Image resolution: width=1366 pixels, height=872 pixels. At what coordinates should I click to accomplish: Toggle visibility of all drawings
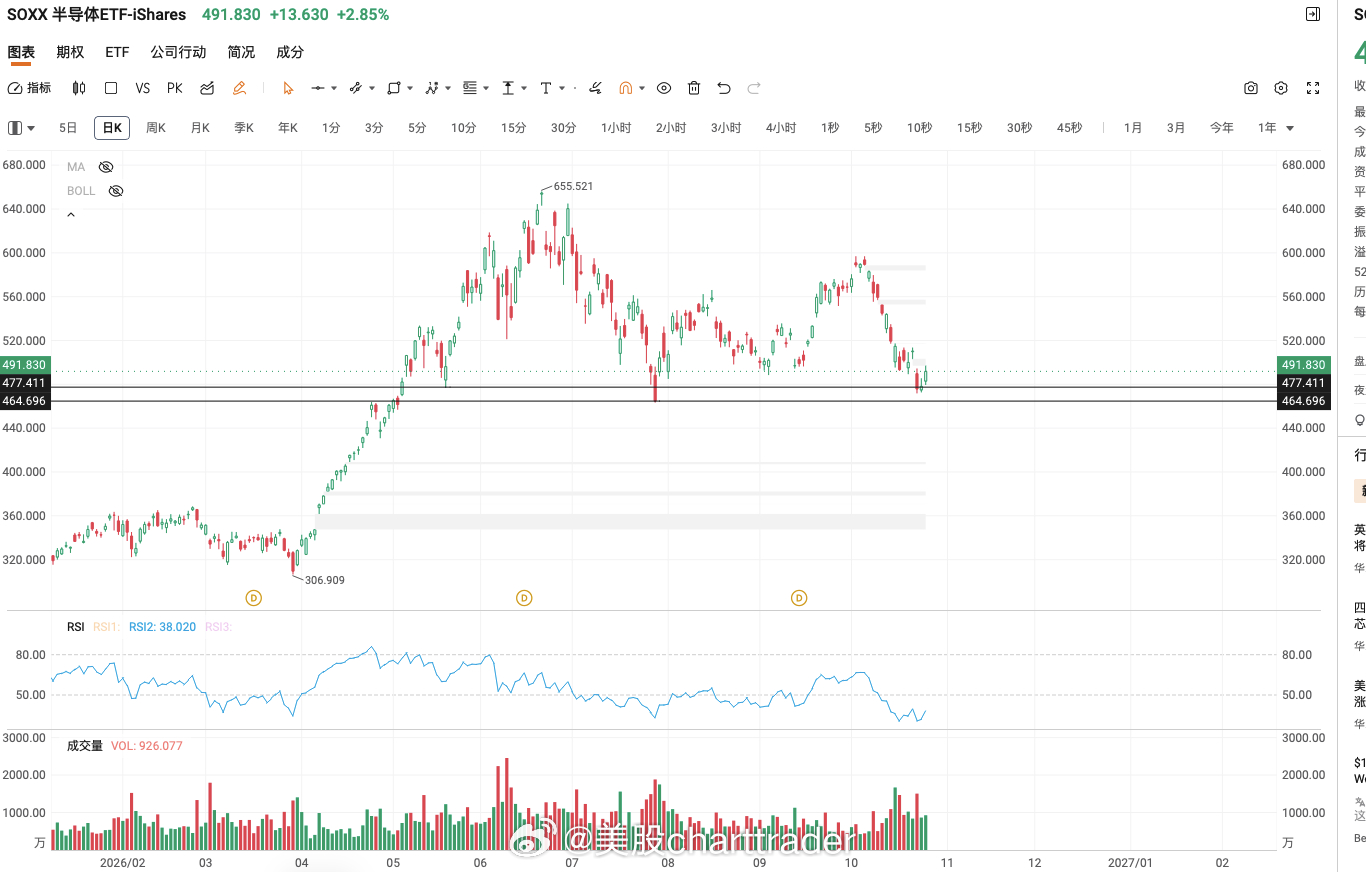663,88
